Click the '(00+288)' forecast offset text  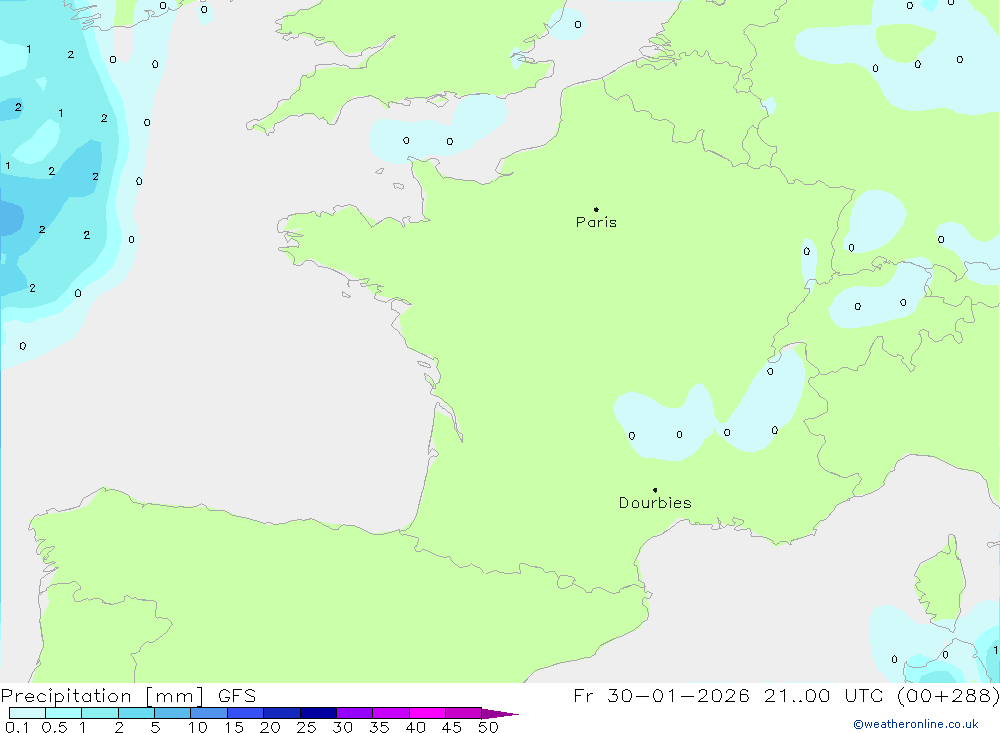pyautogui.click(x=948, y=695)
